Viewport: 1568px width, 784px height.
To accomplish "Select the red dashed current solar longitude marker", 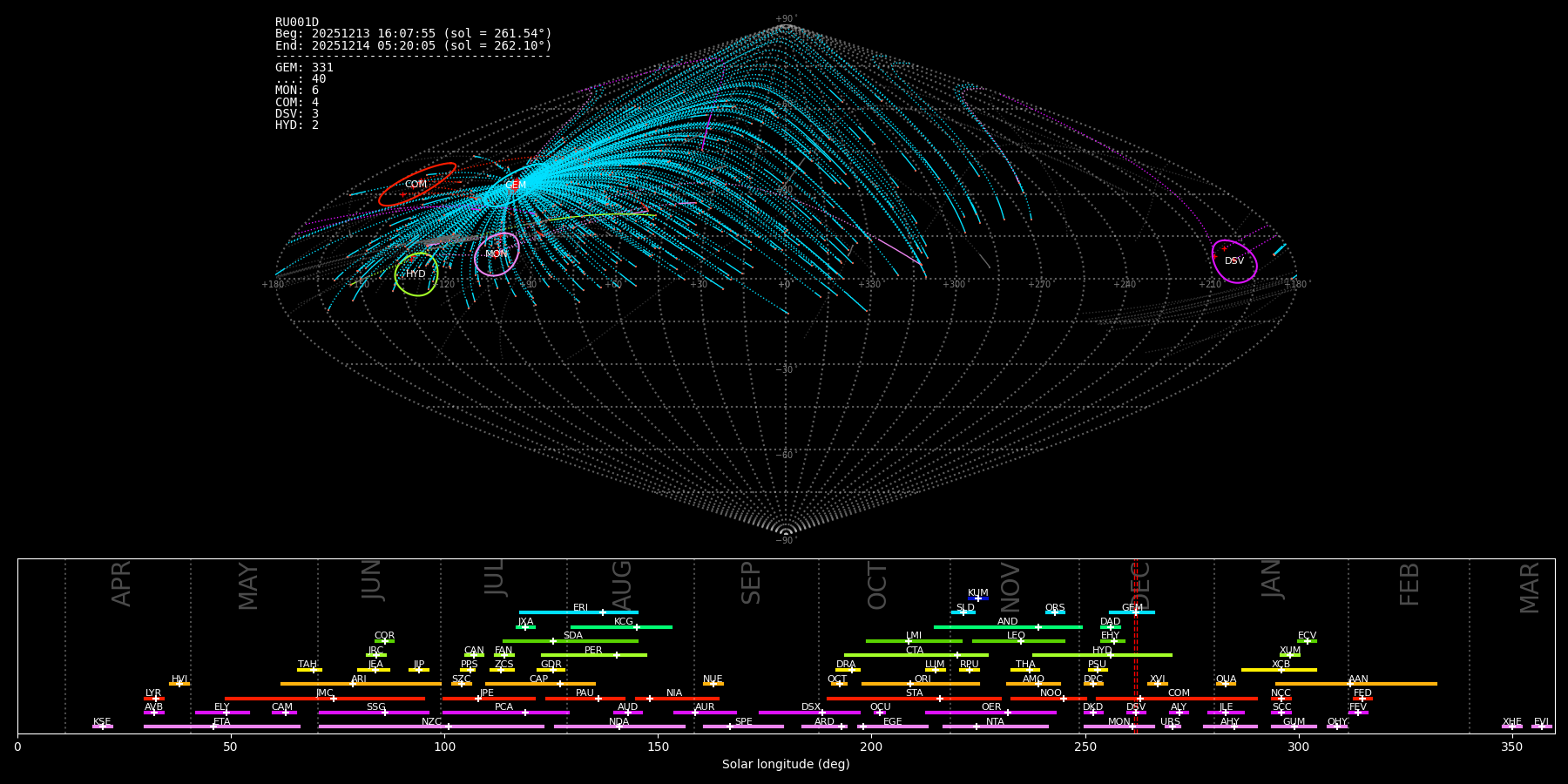I will tap(1135, 645).
